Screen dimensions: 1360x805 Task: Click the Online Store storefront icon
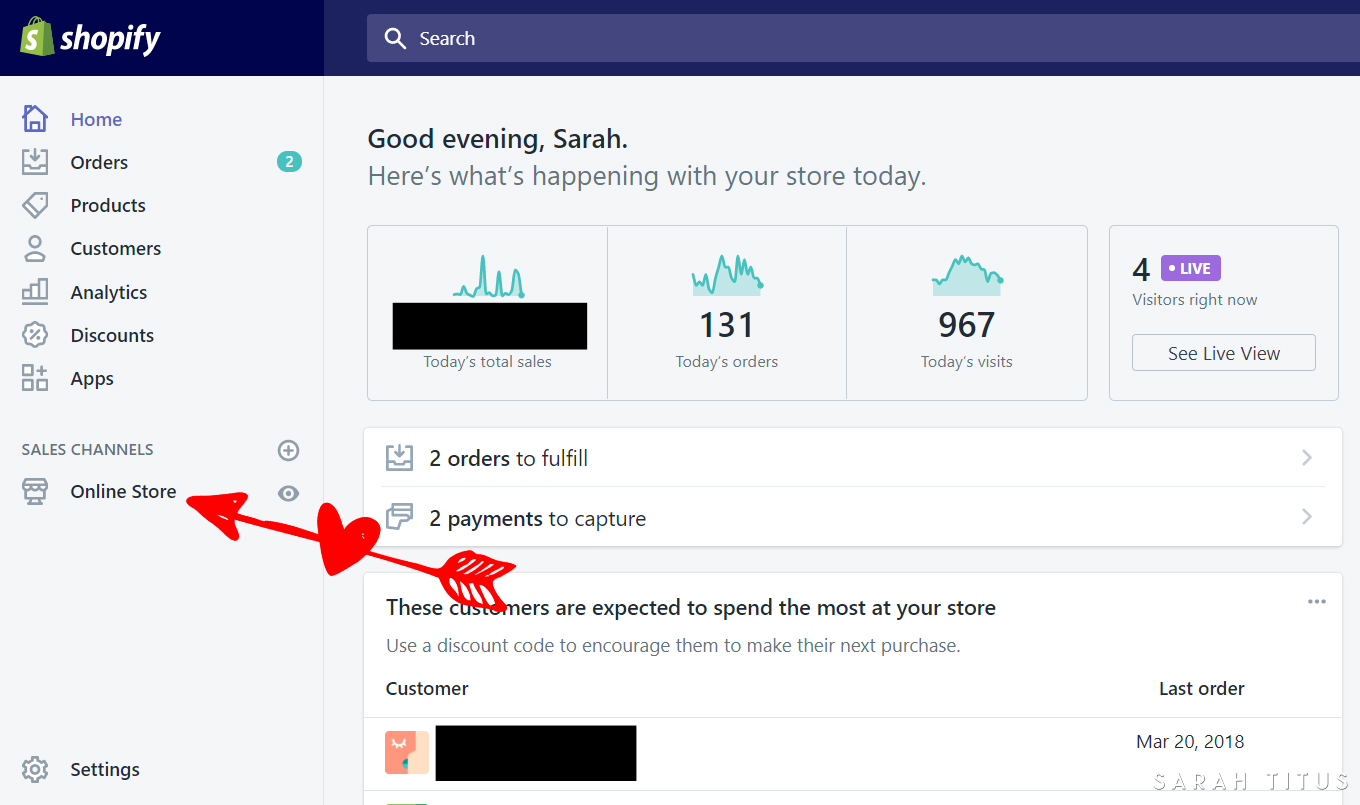coord(35,492)
